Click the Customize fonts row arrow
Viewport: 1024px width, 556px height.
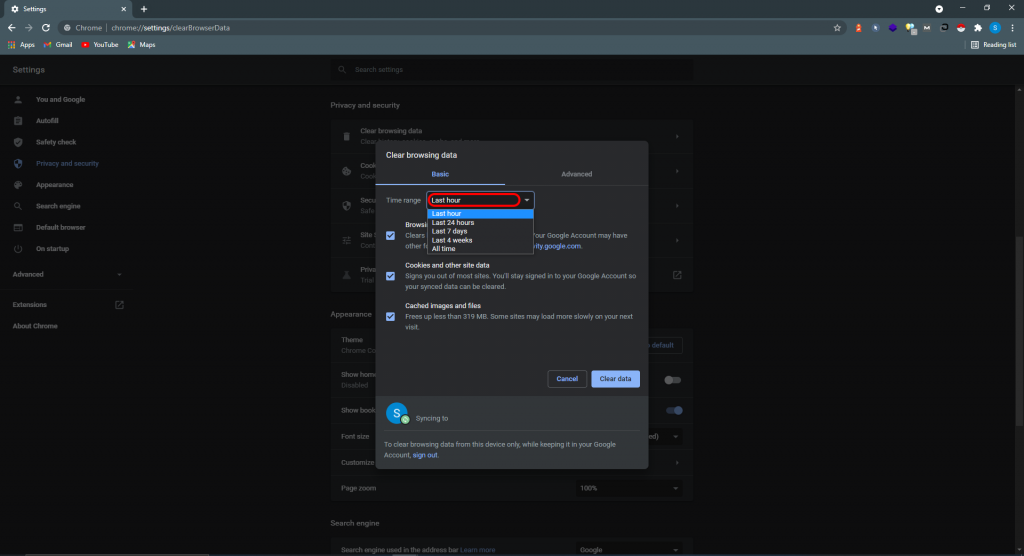[x=677, y=463]
